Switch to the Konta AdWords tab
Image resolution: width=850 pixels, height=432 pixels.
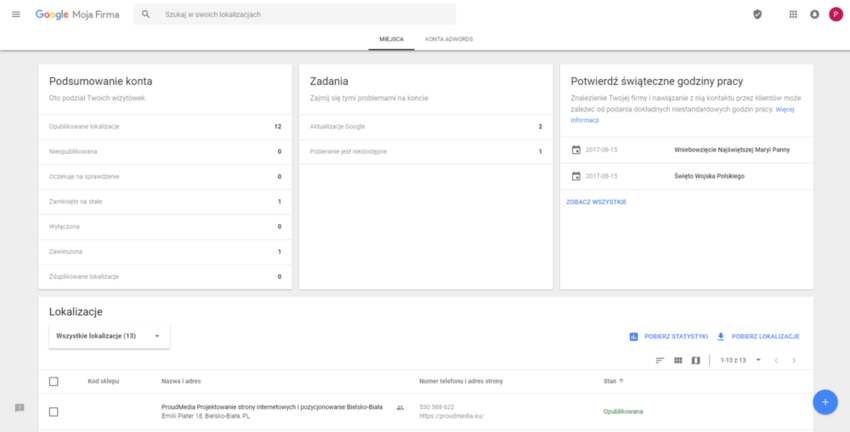(448, 39)
